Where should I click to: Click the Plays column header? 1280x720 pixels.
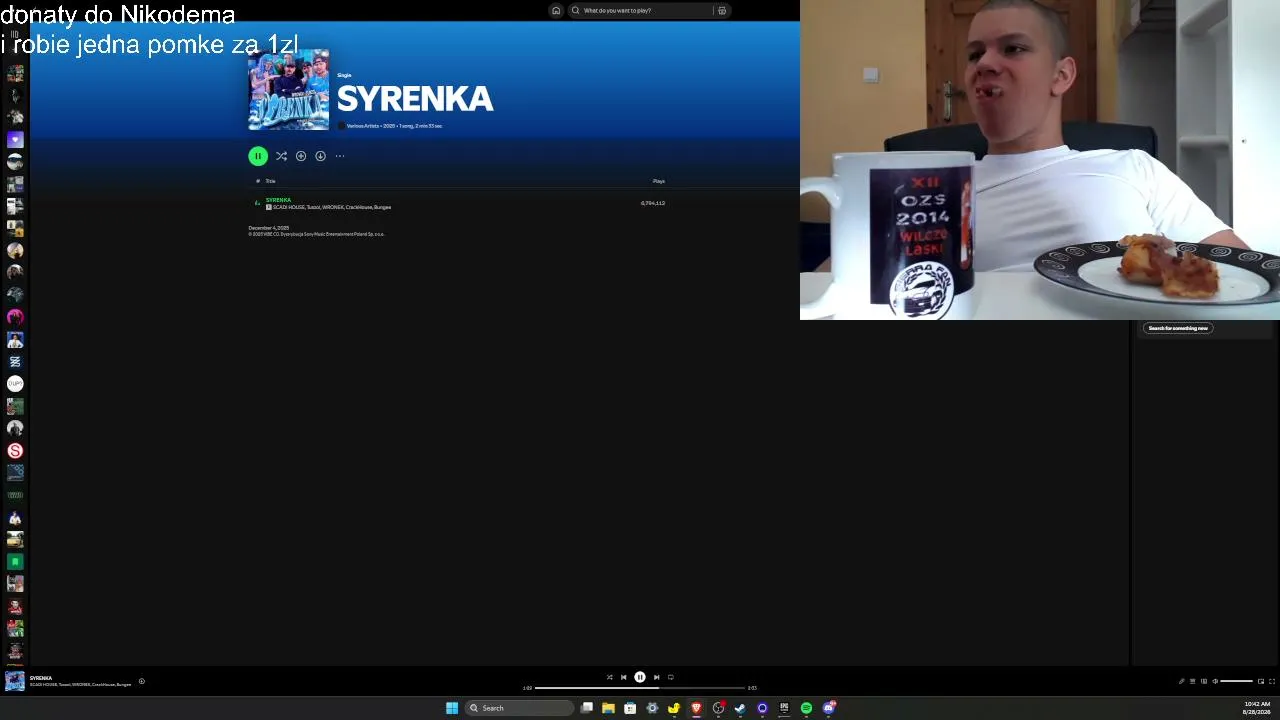[x=659, y=181]
